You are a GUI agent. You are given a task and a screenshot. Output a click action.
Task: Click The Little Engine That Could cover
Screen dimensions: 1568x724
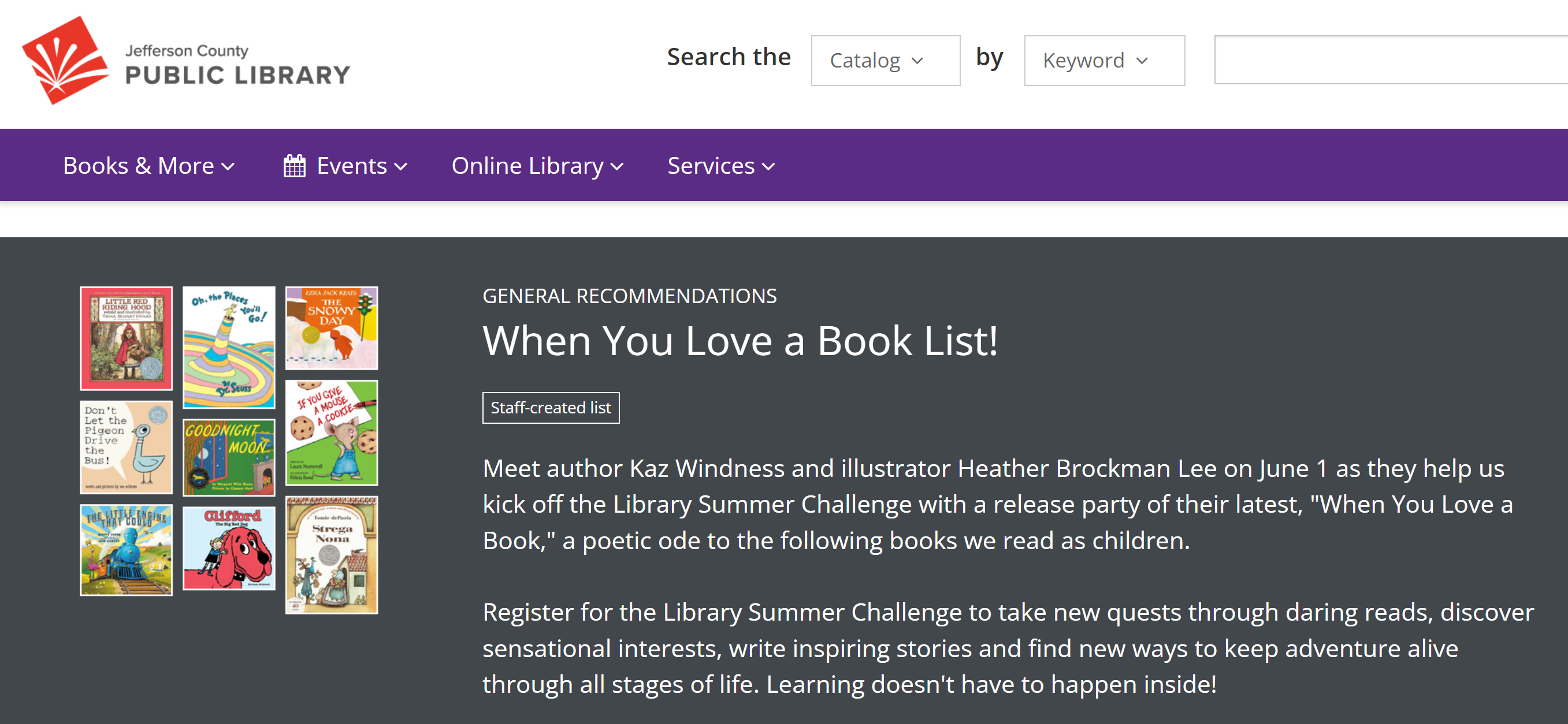click(x=126, y=550)
